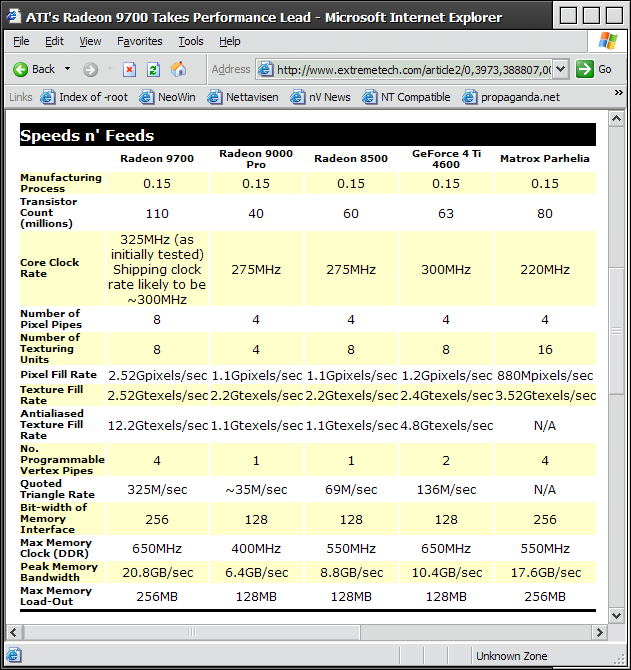Open the Nettavisen links bar shortcut

[243, 97]
